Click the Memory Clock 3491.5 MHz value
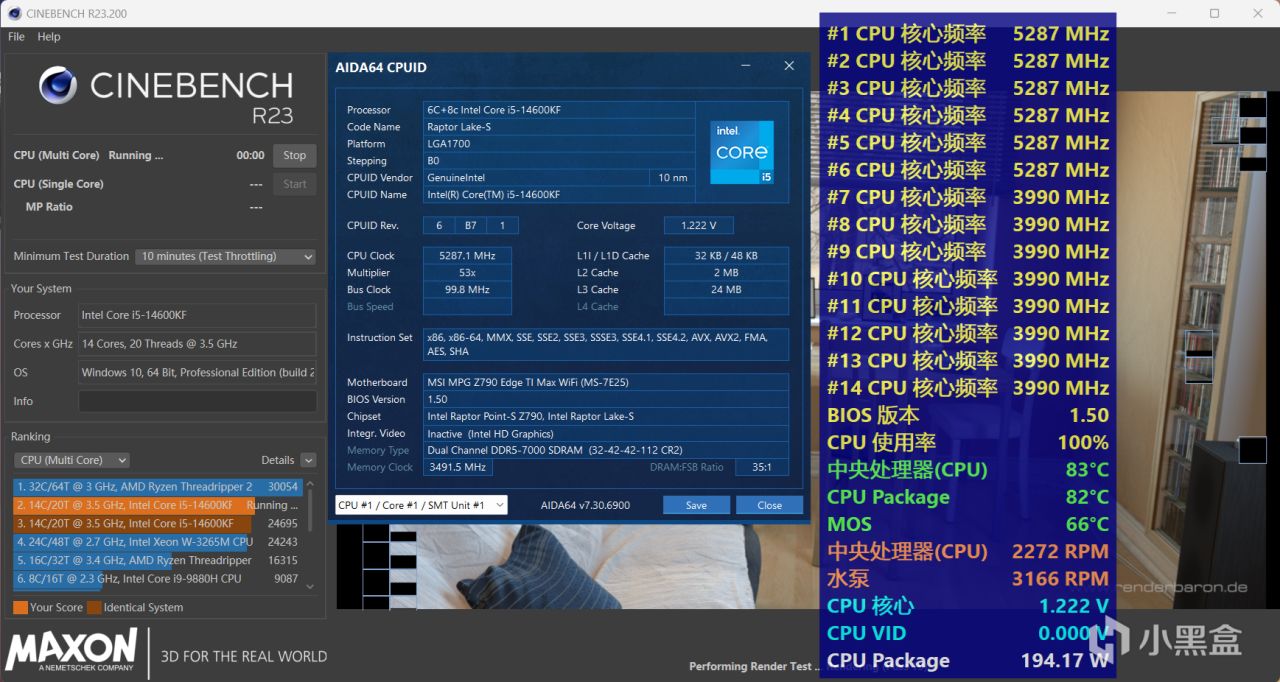The width and height of the screenshot is (1280, 682). 458,467
